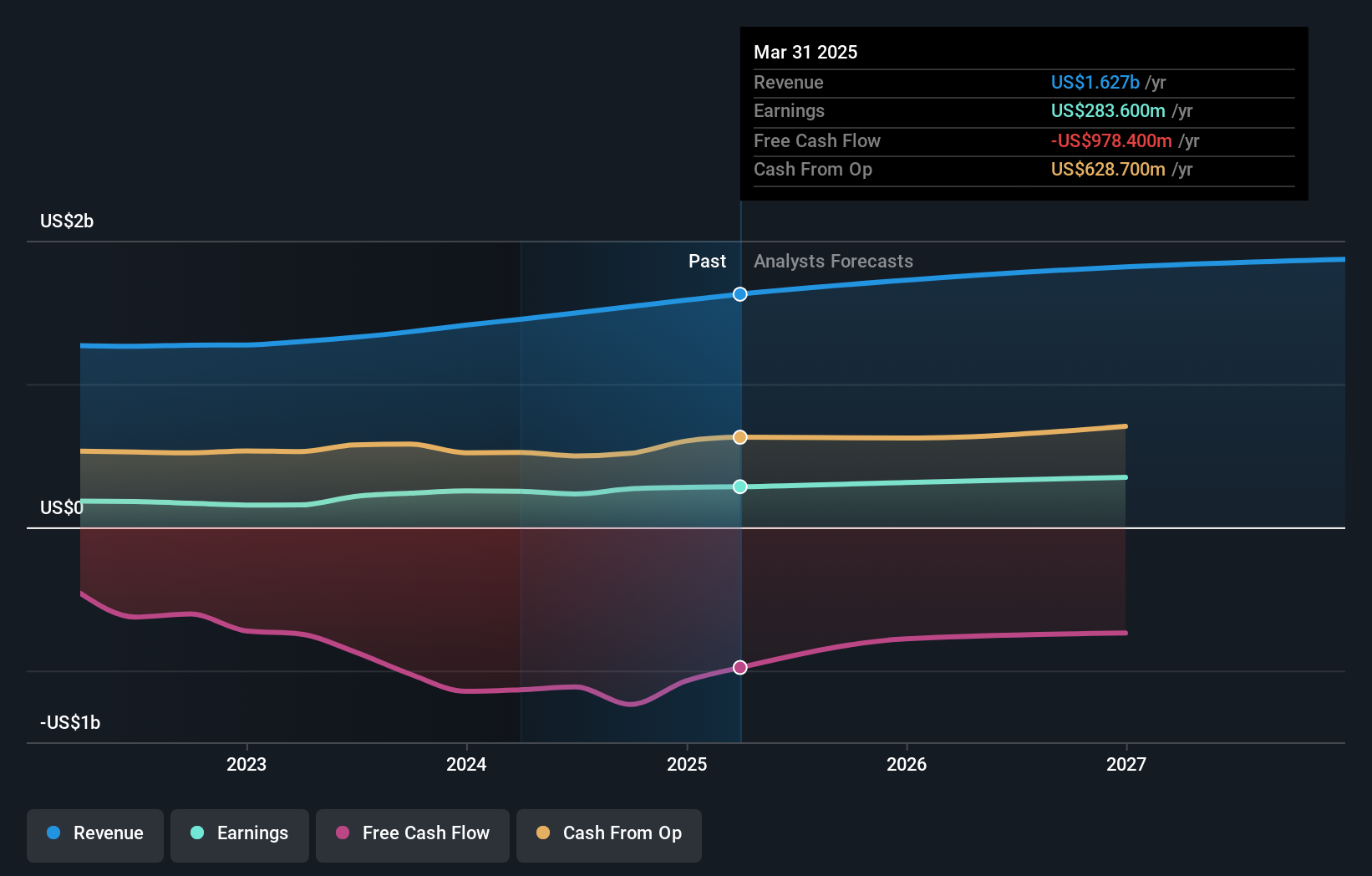Click the Analysts Forecasts label
Screen dimensions: 1372x876
(833, 261)
